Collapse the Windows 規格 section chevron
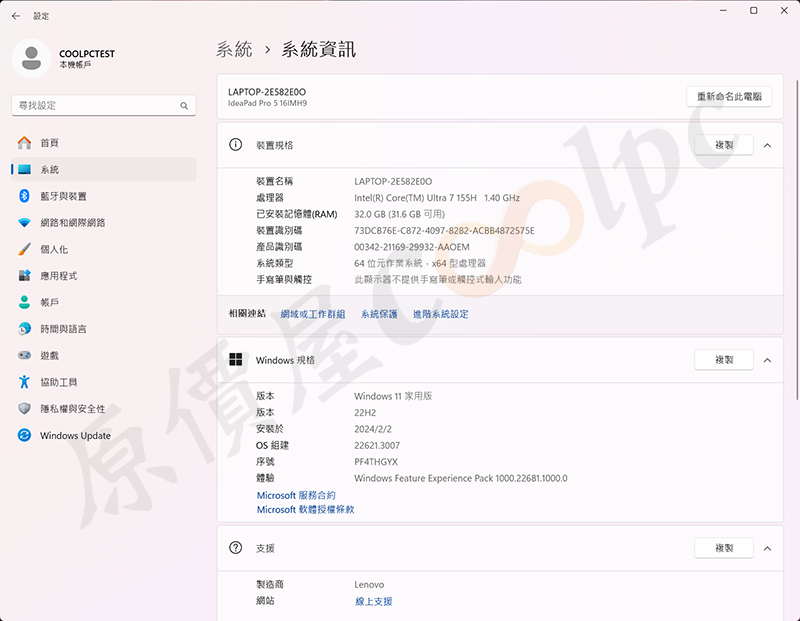Image resolution: width=800 pixels, height=621 pixels. click(x=767, y=360)
